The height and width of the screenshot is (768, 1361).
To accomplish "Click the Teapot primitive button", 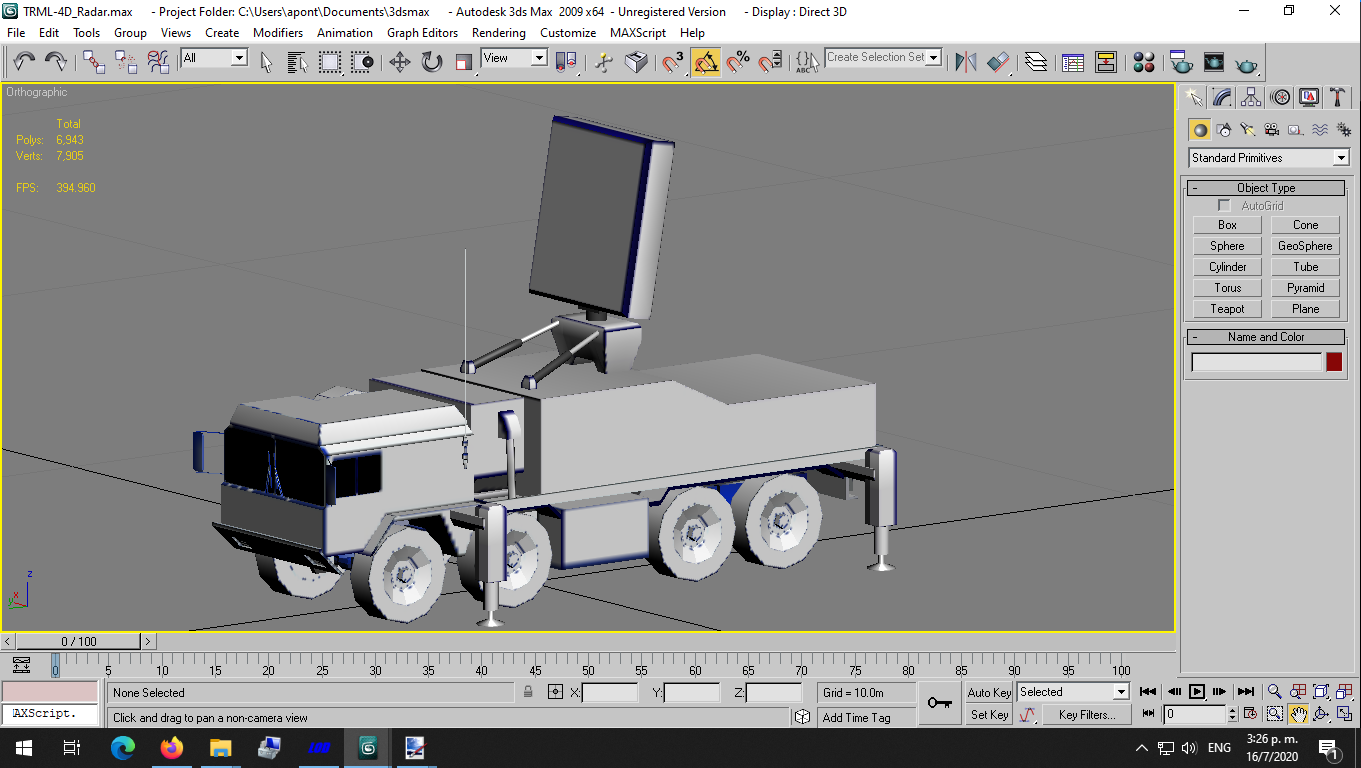I will pos(1227,309).
